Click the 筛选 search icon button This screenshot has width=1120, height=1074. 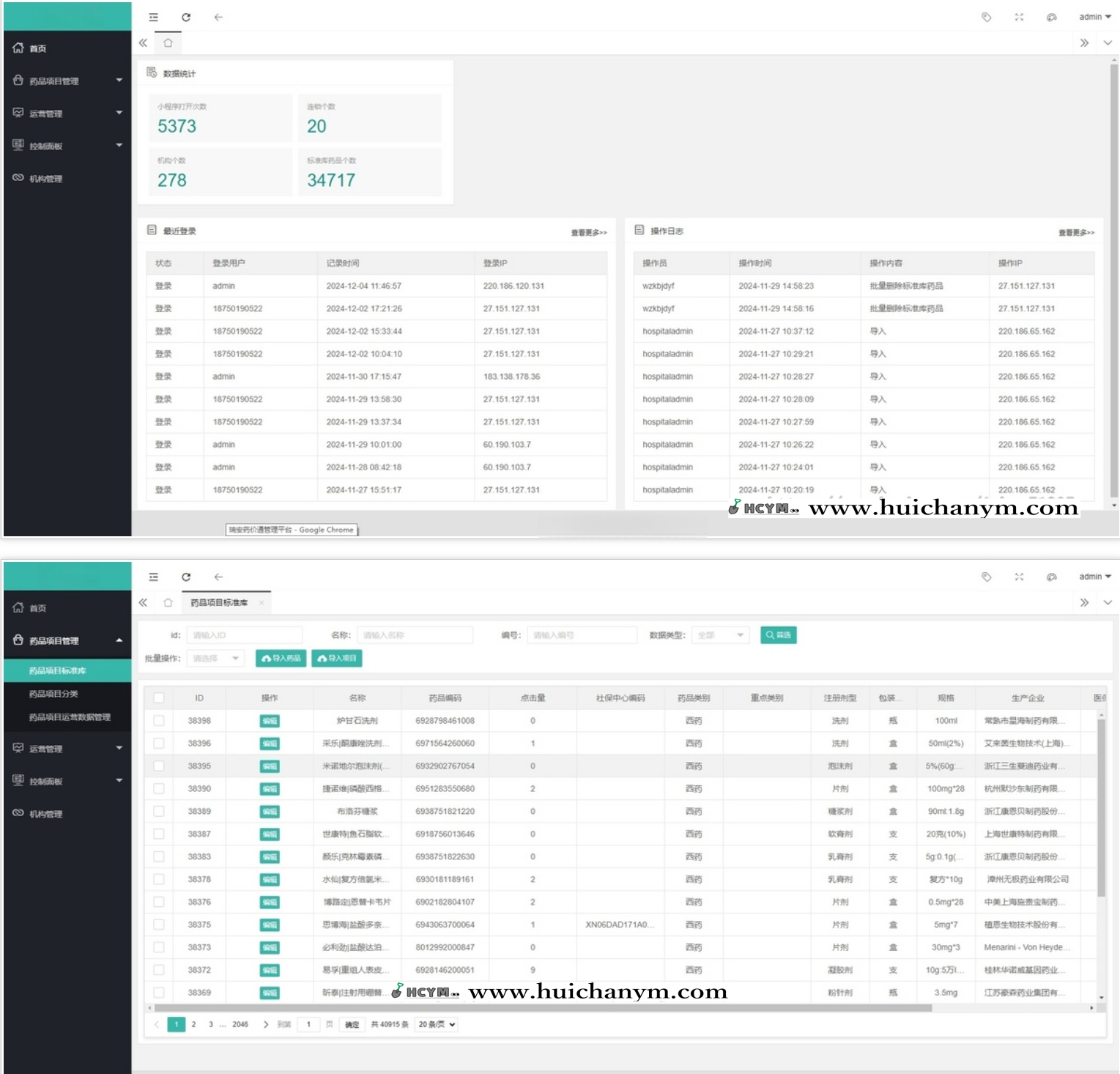coord(778,635)
